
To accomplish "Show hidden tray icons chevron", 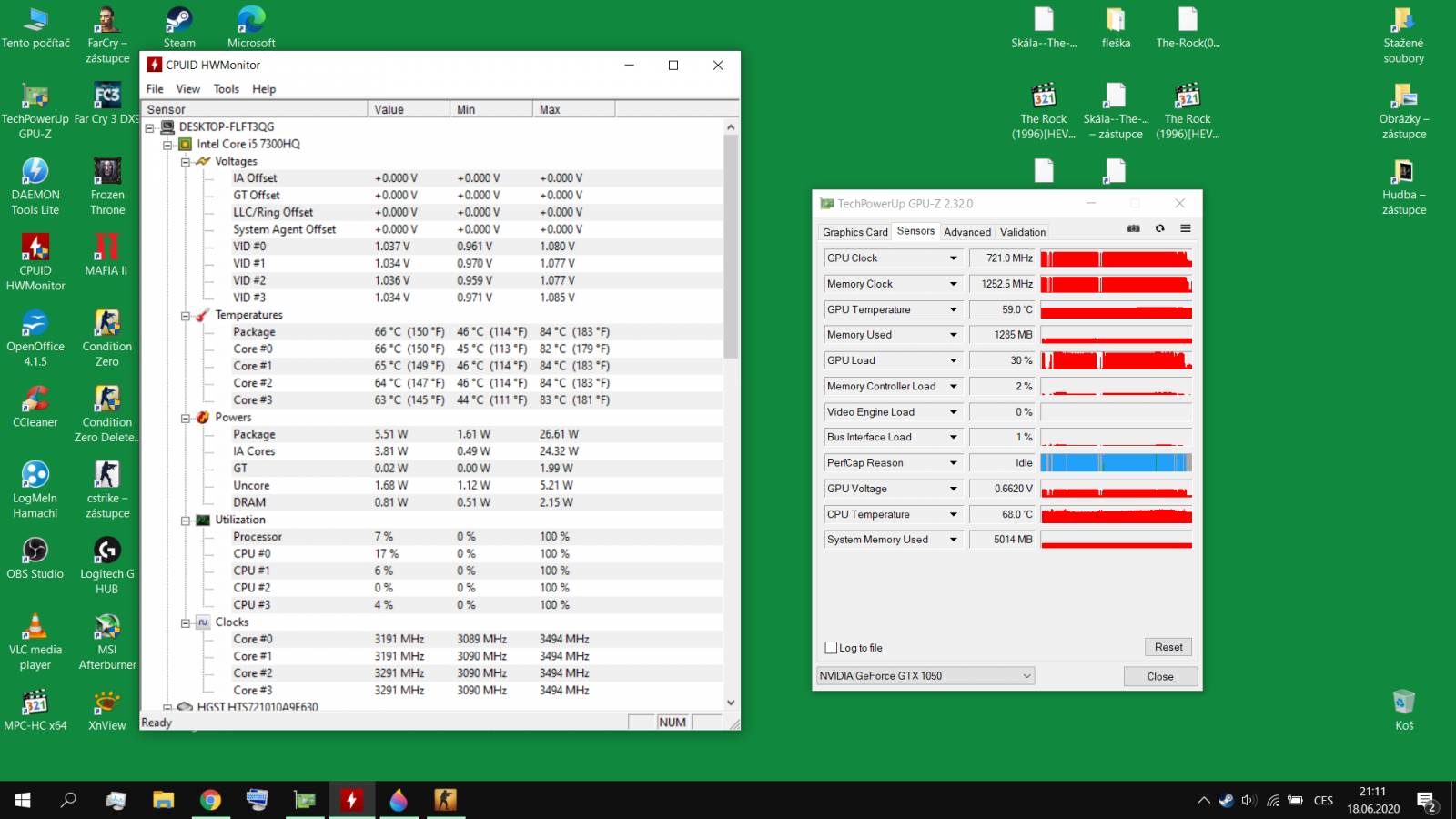I will coord(1204,801).
